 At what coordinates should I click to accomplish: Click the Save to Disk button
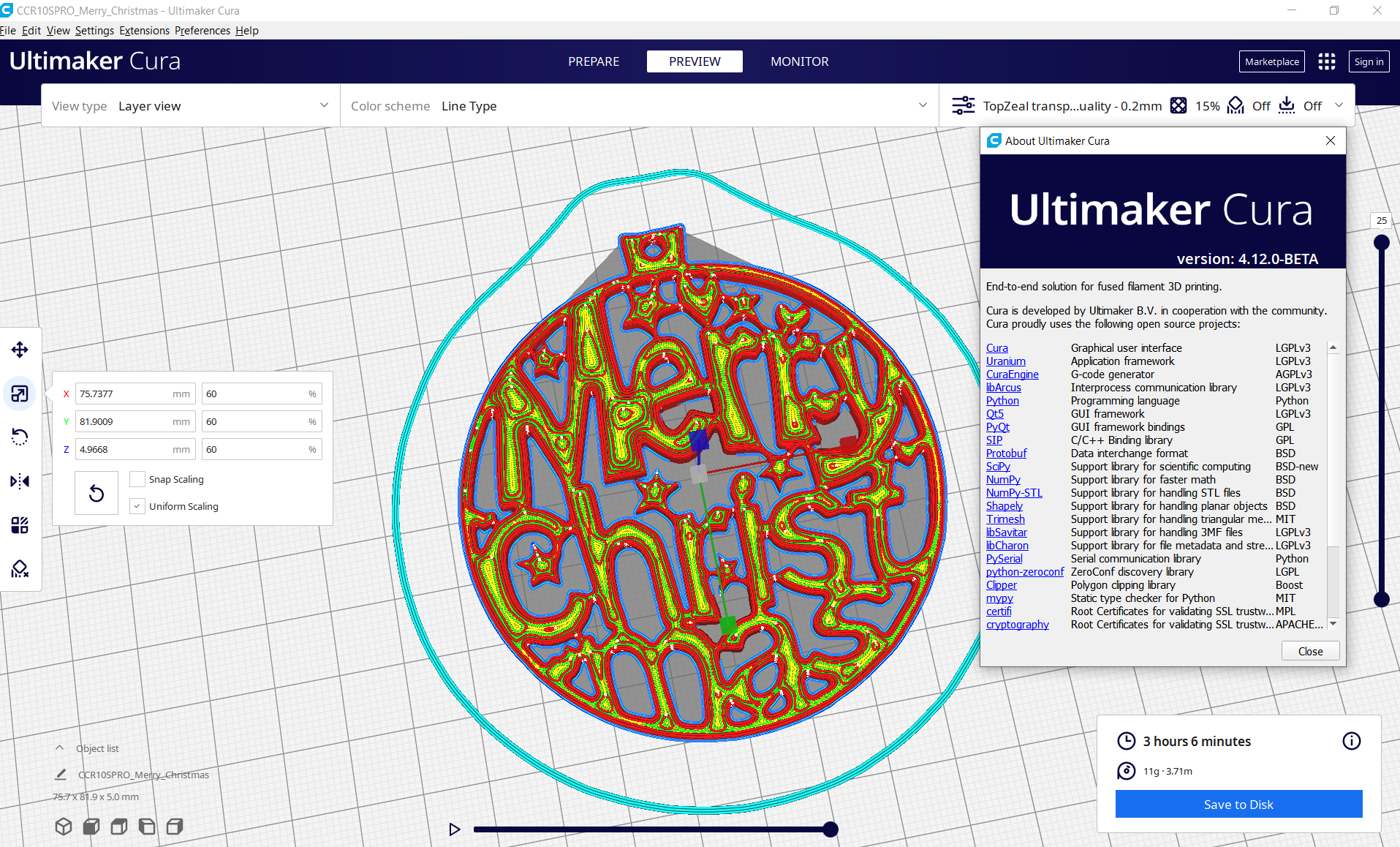pos(1238,805)
